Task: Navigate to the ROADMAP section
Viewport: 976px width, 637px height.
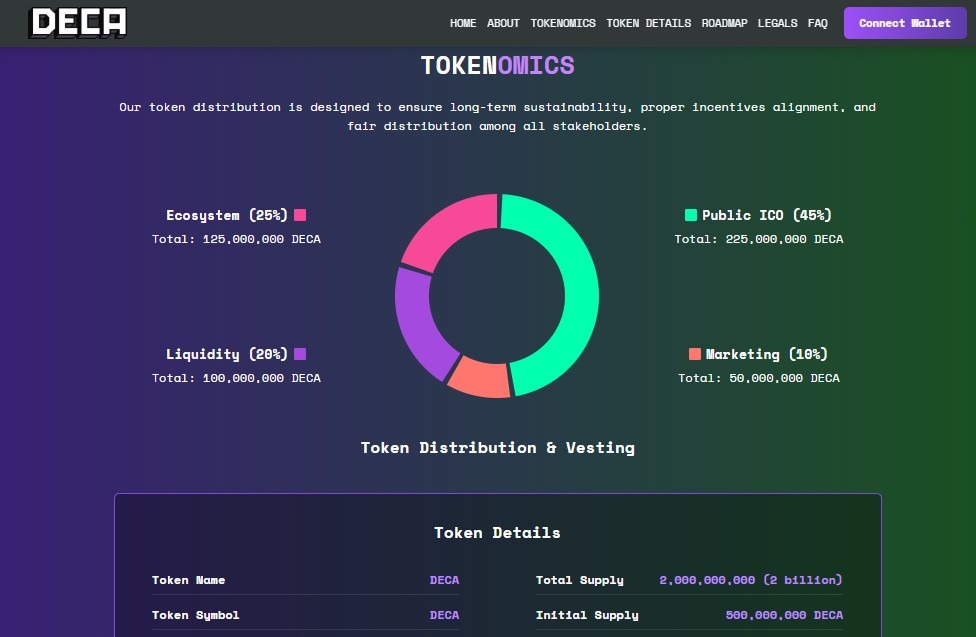Action: tap(724, 23)
